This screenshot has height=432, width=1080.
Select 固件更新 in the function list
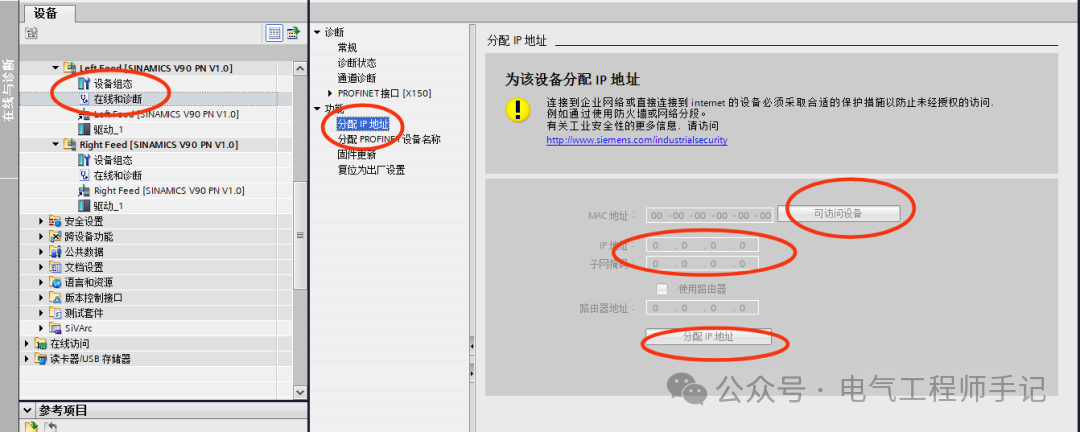coord(356,154)
